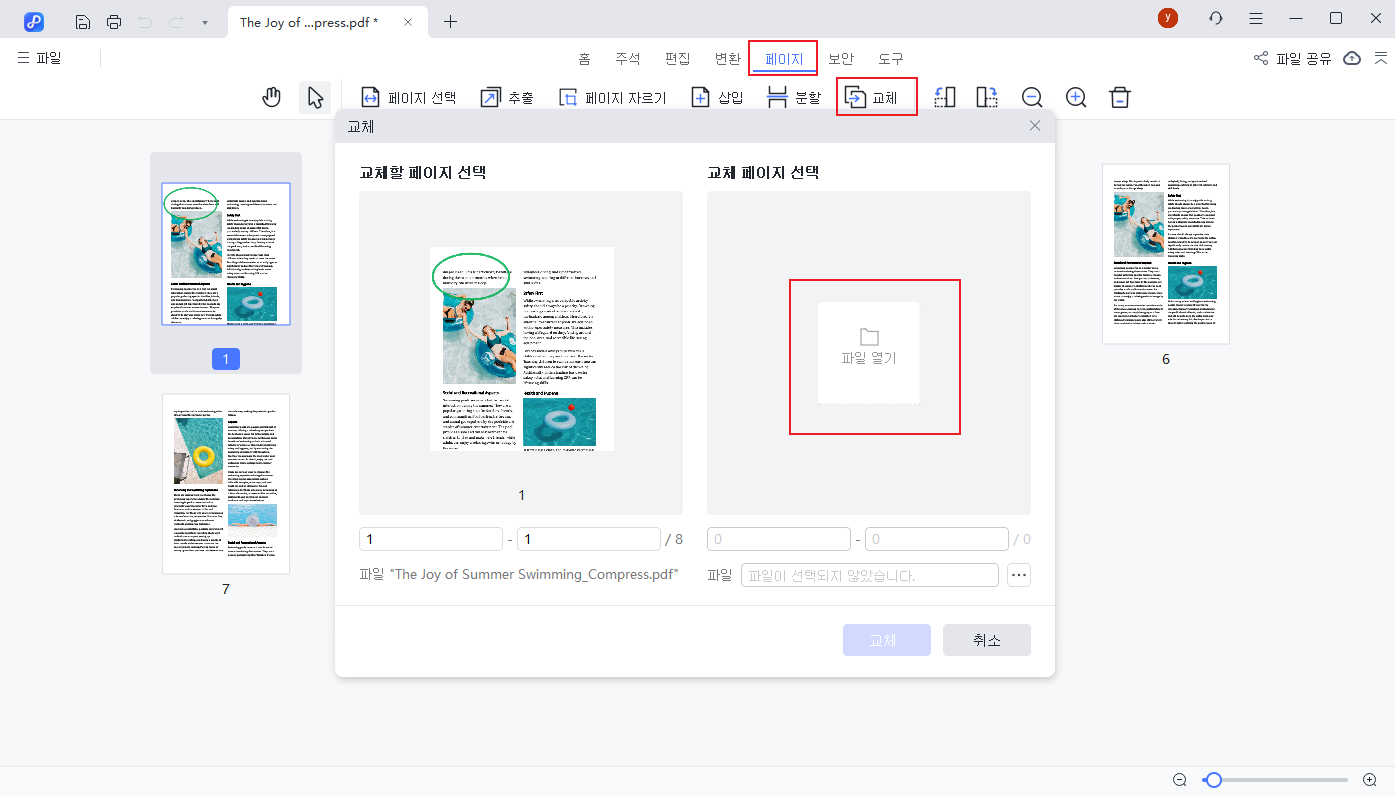This screenshot has height=796, width=1395.
Task: Rotate pages left with the rotate icon
Action: point(944,96)
